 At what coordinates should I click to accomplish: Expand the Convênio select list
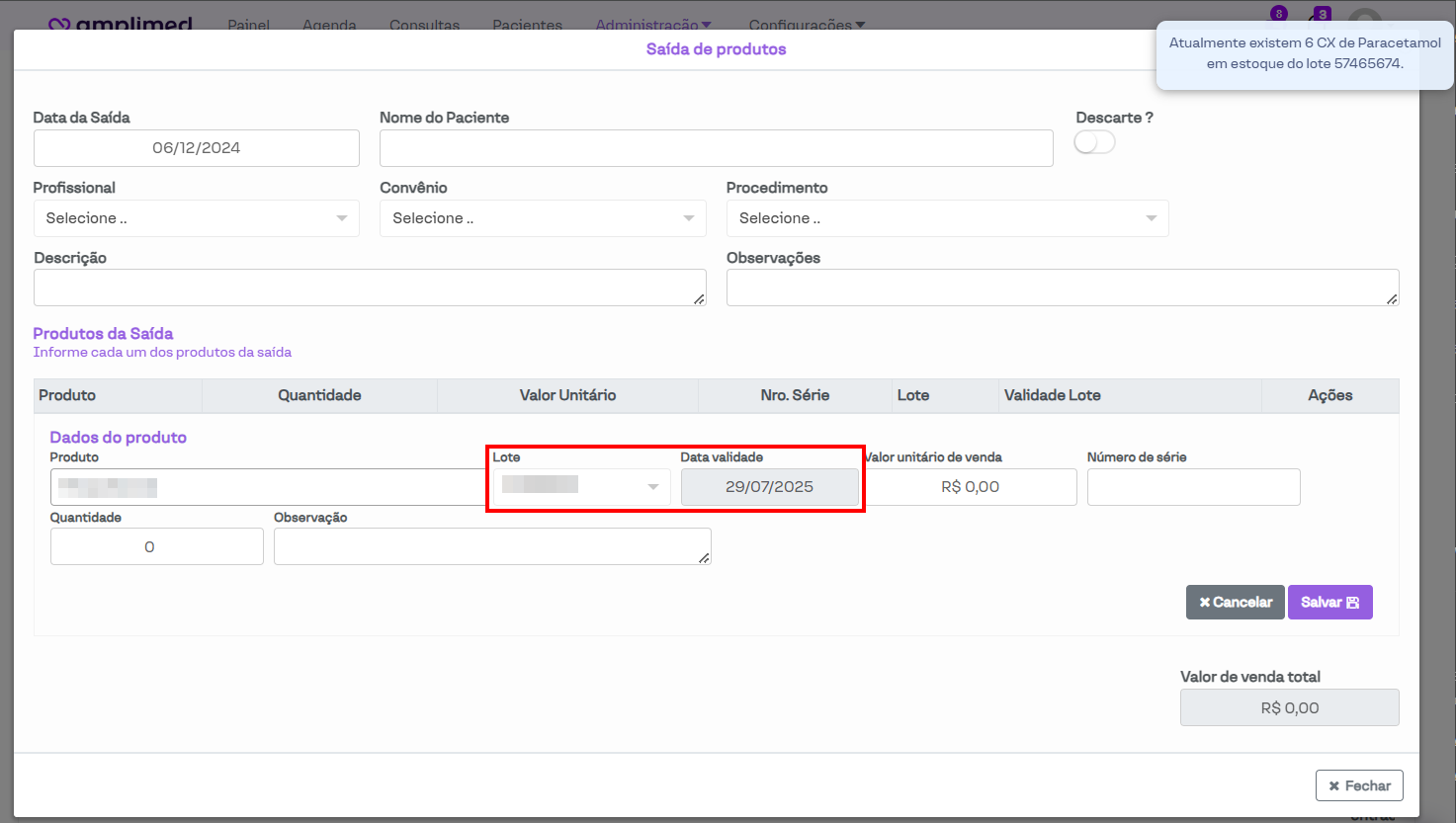pyautogui.click(x=543, y=218)
